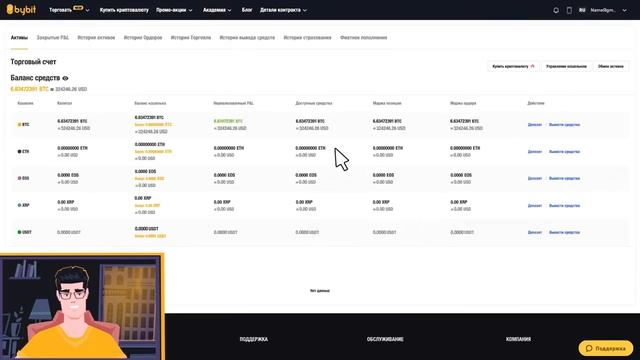Image resolution: width=640 pixels, height=360 pixels.
Task: Open the notifications bell icon
Action: point(556,10)
